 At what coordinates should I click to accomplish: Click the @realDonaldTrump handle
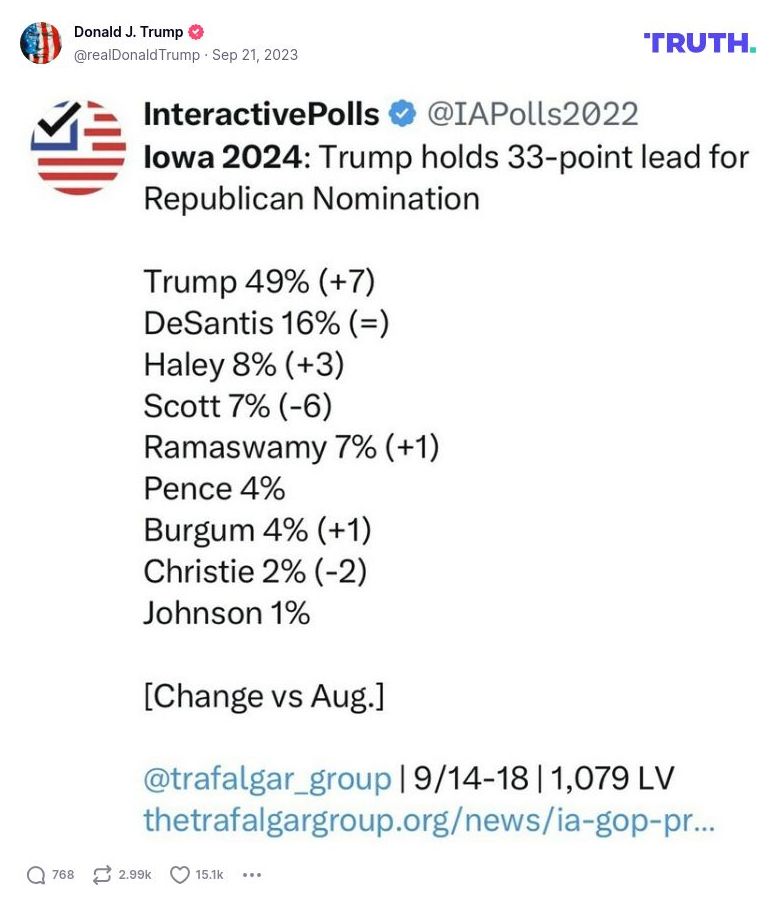pyautogui.click(x=136, y=55)
